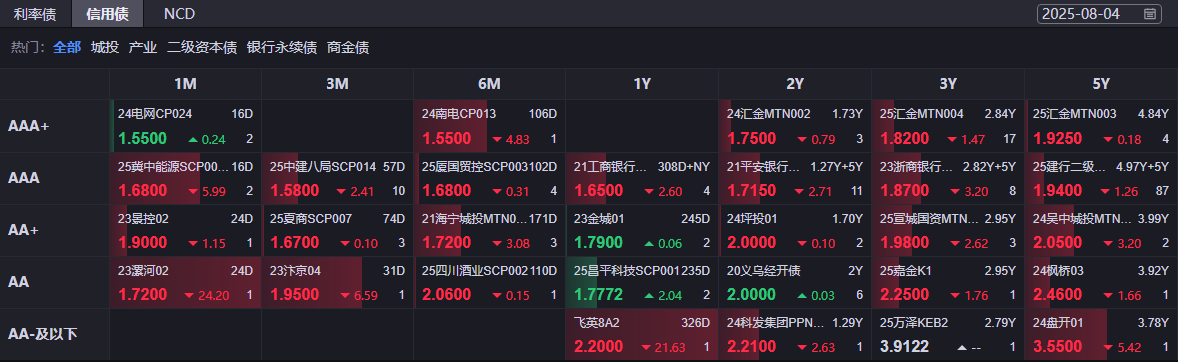Open the calendar icon in date field

pos(1149,14)
